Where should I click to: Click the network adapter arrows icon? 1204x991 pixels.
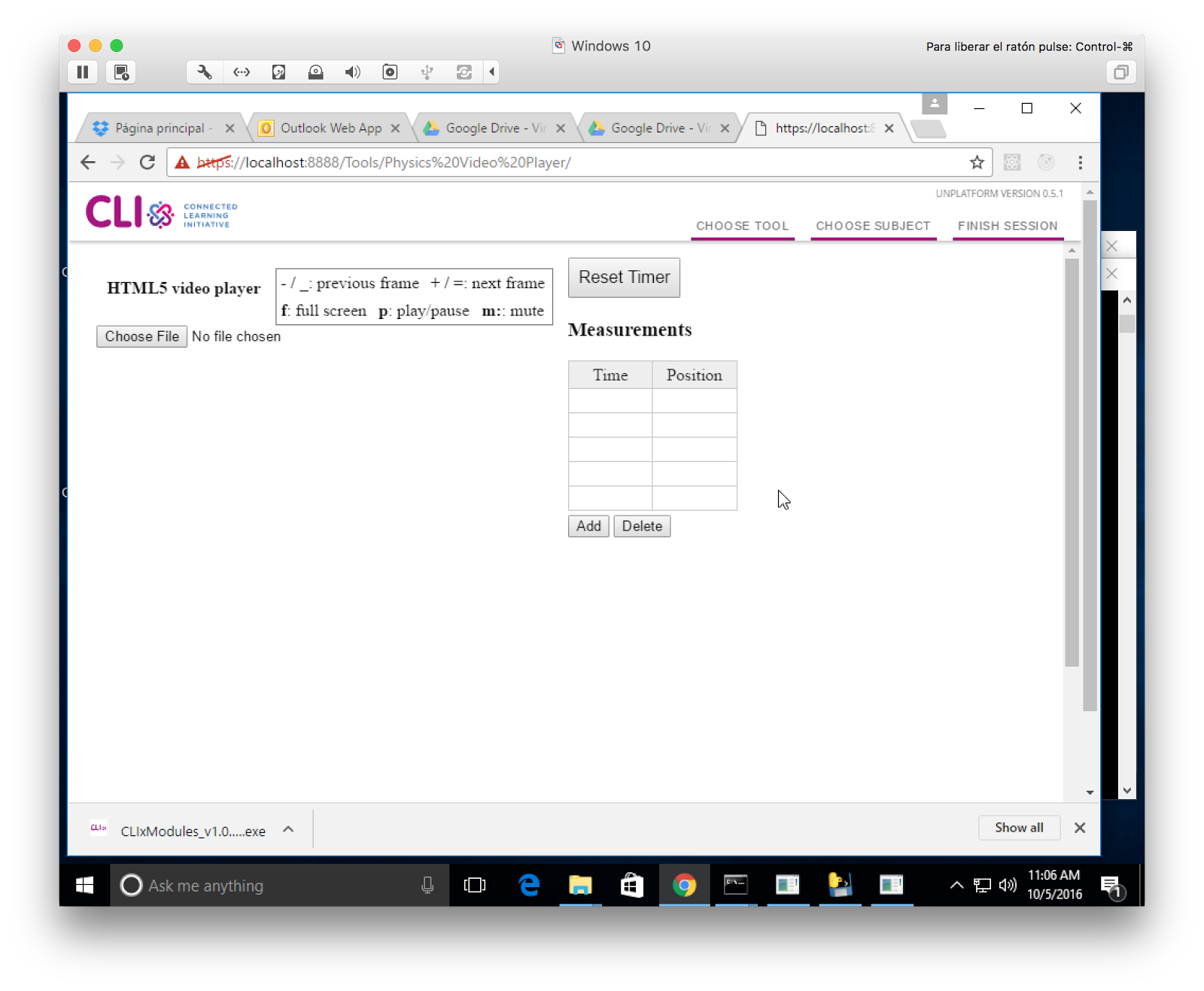click(242, 72)
